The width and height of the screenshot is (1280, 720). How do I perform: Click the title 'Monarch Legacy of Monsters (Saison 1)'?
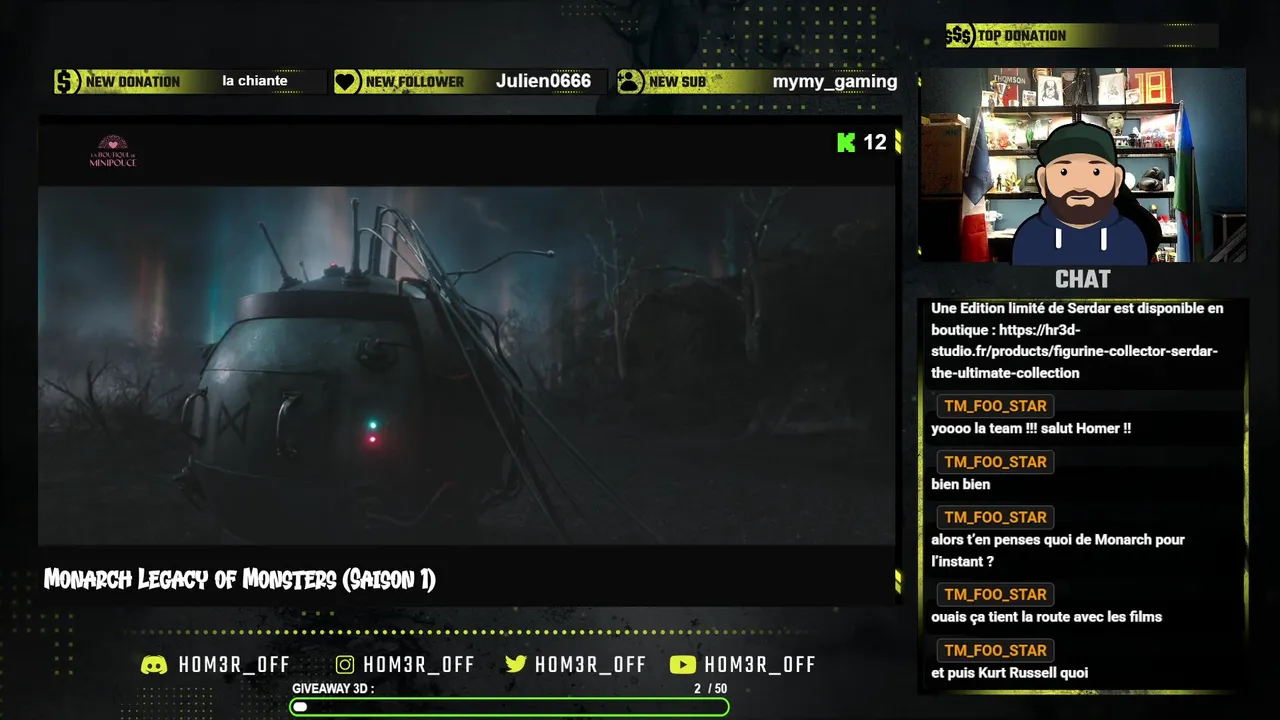(240, 579)
